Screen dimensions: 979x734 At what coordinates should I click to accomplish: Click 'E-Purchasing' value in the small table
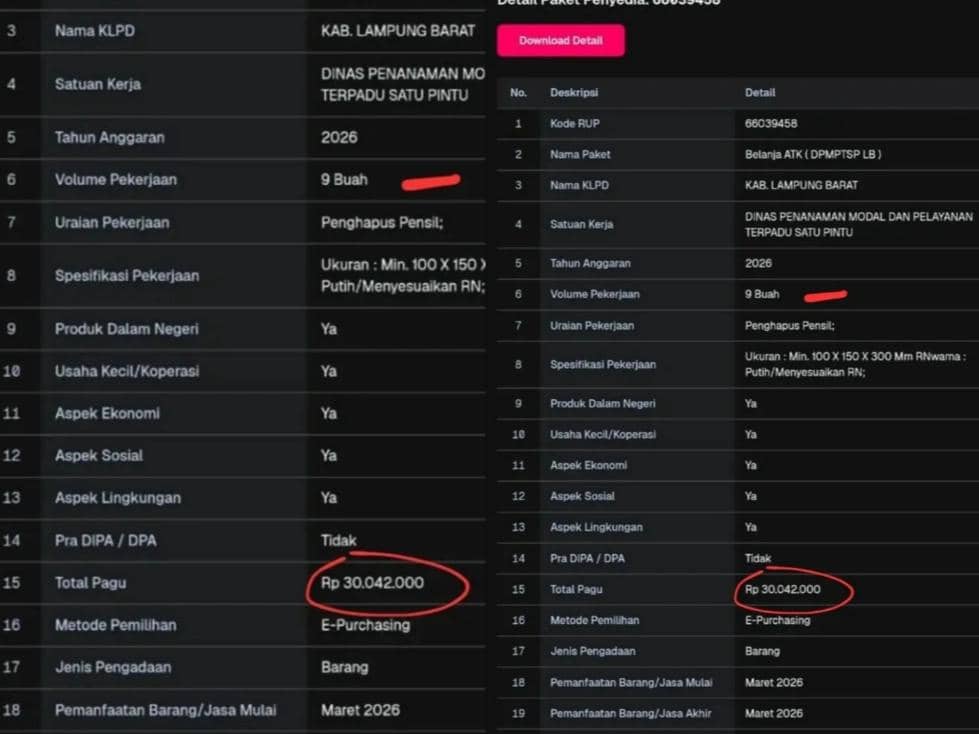[x=777, y=620]
